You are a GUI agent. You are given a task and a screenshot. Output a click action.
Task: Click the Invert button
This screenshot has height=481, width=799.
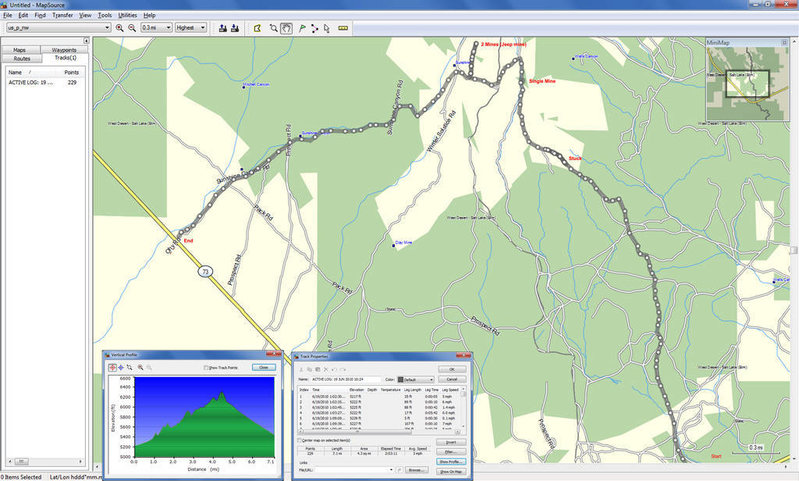(x=451, y=442)
